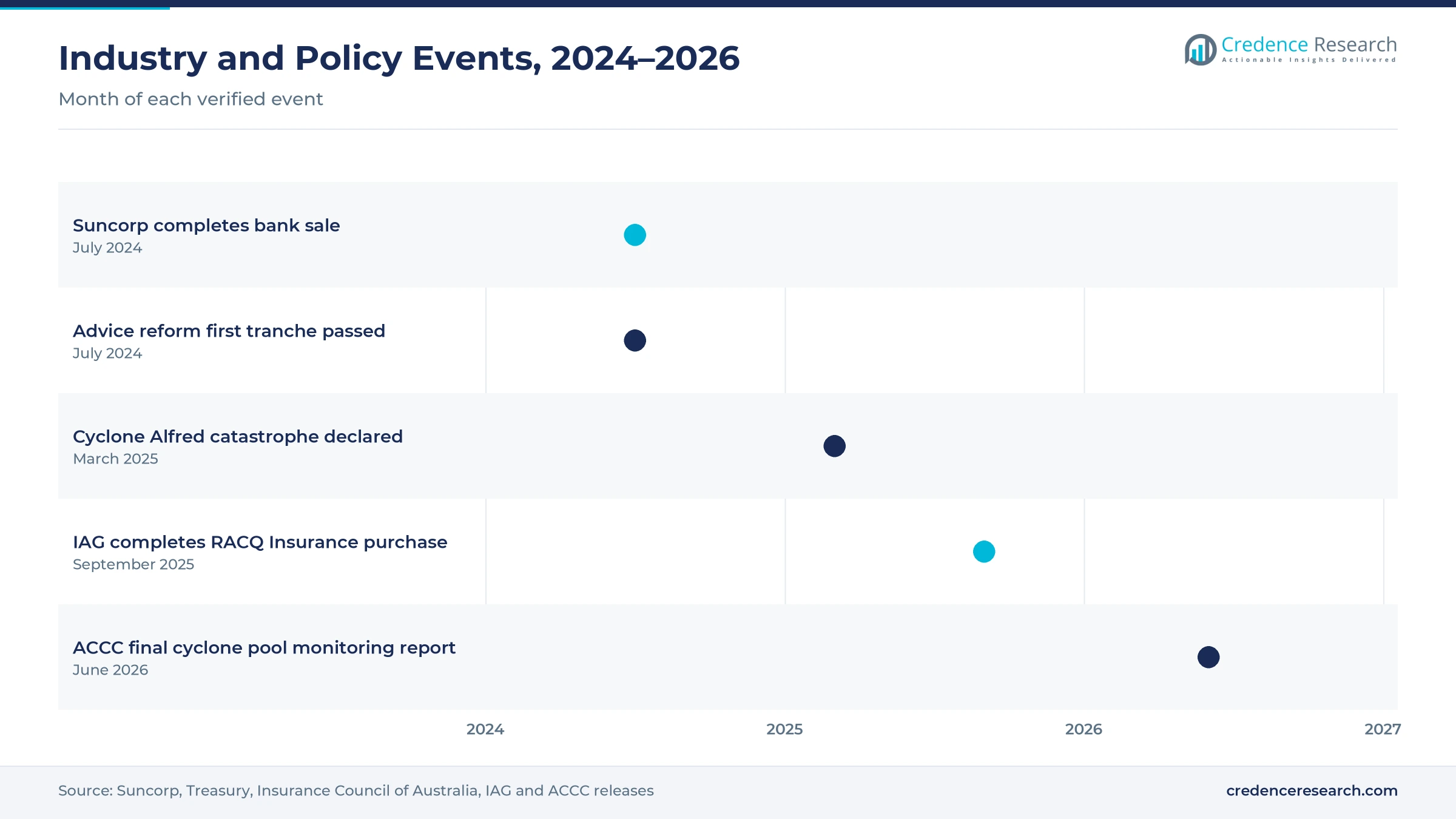Viewport: 1456px width, 819px height.
Task: Select 'Cyclone Alfred catastrophe declared' label
Action: point(238,437)
